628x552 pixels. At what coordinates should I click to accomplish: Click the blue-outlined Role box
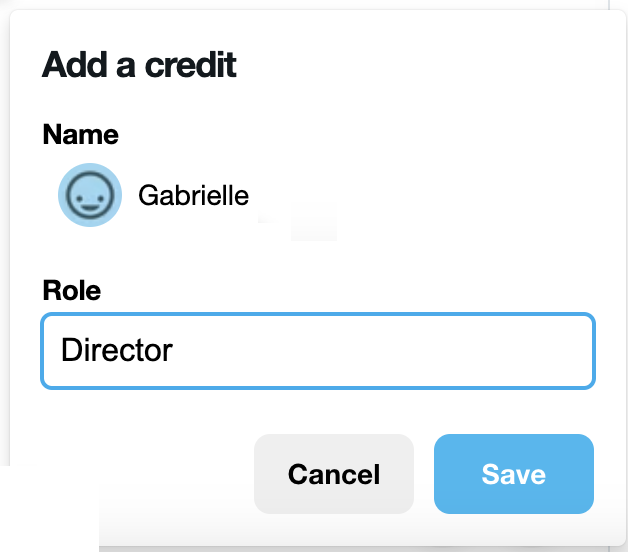coord(318,351)
